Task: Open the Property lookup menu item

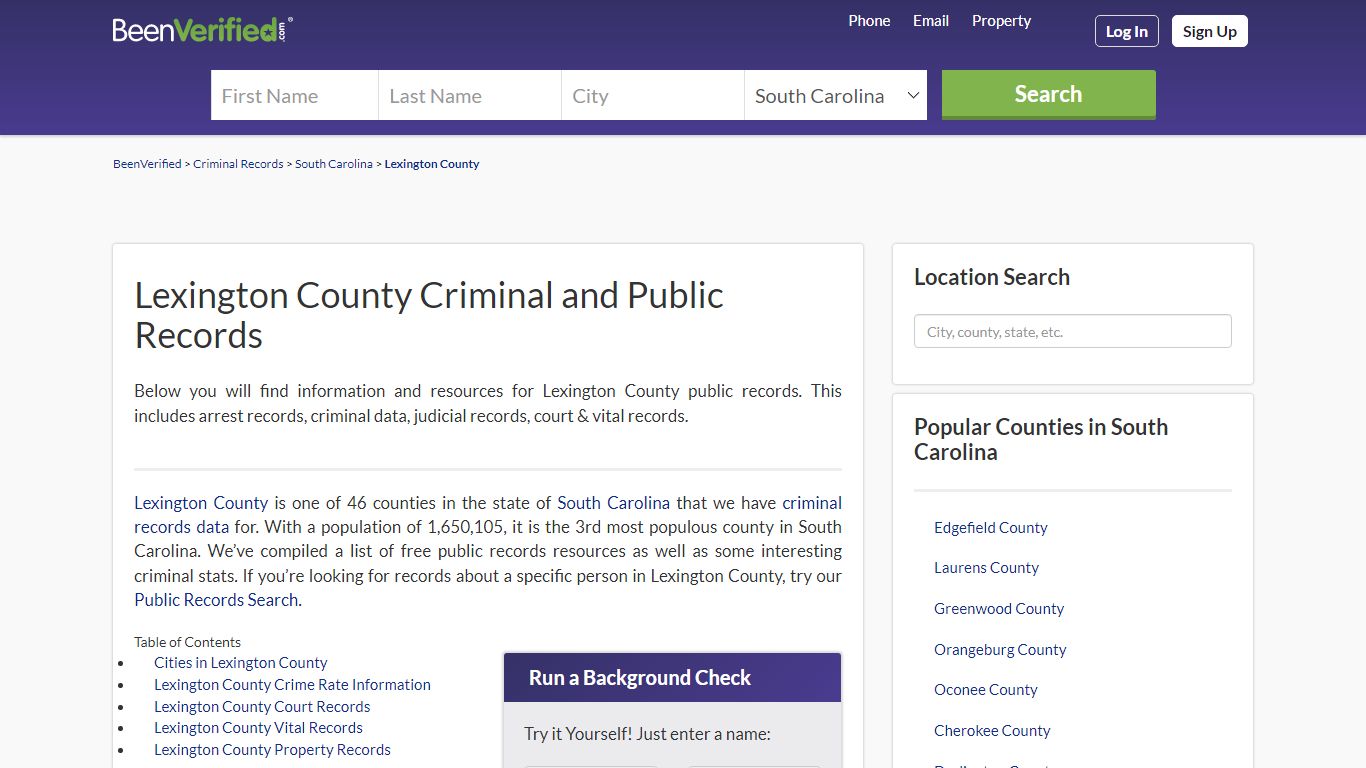Action: click(1001, 21)
